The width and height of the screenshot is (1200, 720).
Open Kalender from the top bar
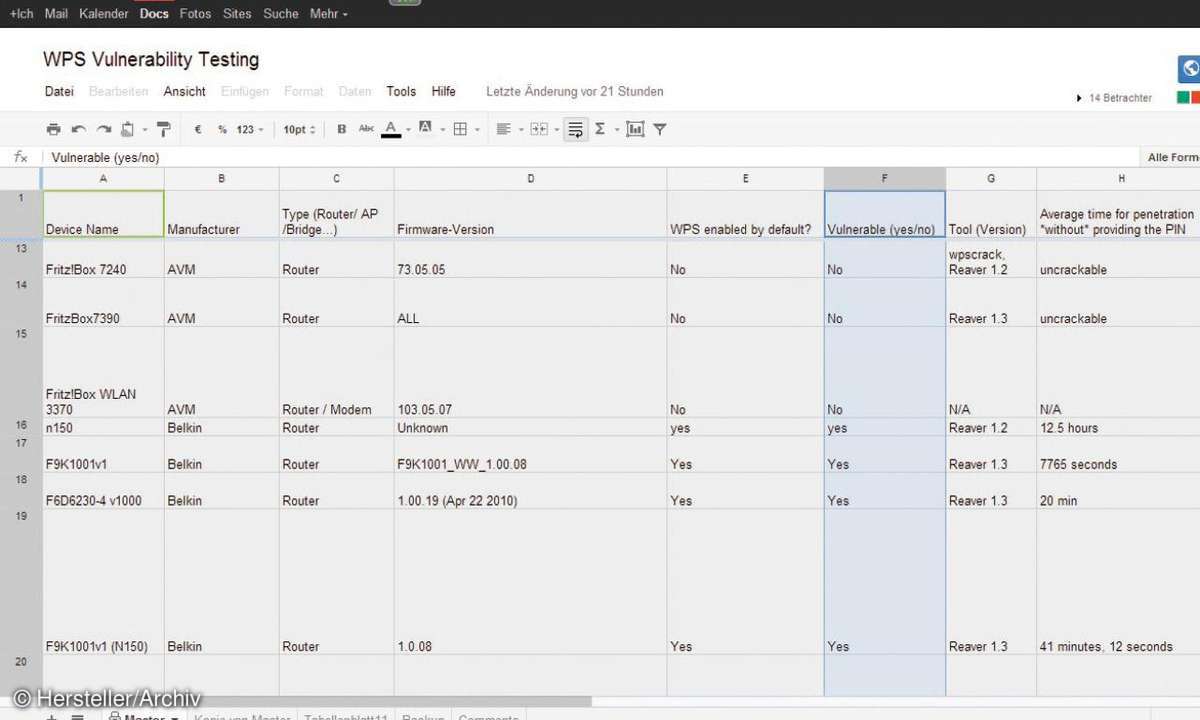point(104,14)
